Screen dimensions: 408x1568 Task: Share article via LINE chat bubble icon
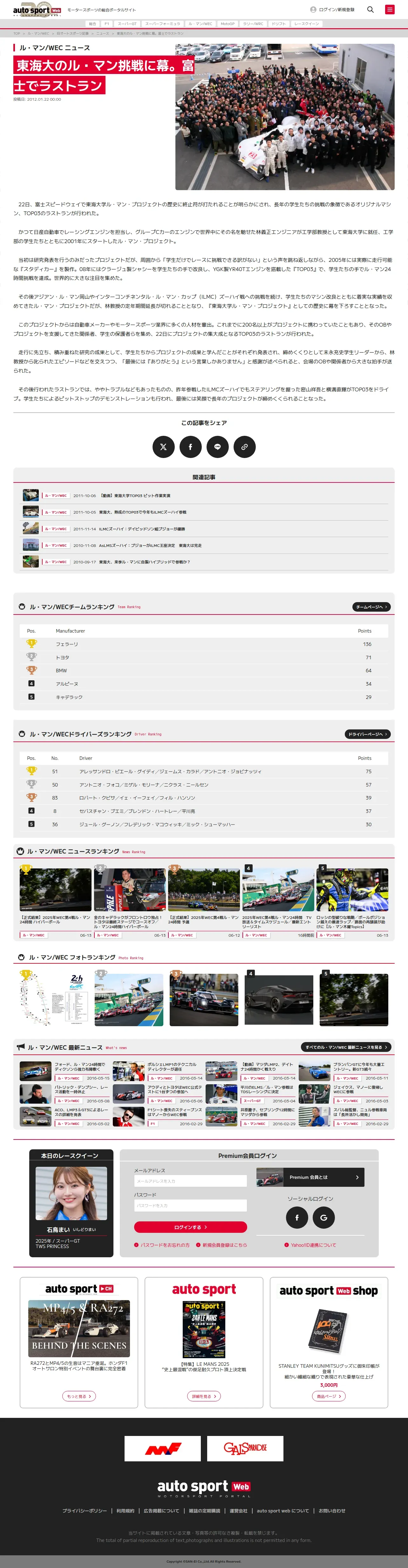(x=217, y=447)
